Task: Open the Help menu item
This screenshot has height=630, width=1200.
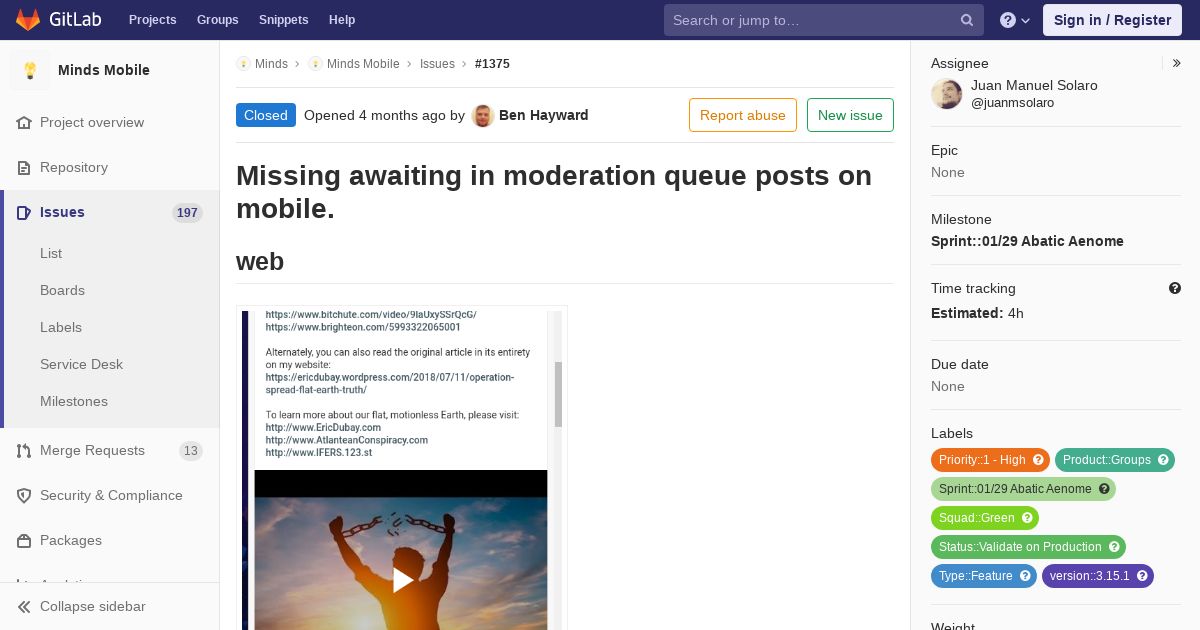Action: pyautogui.click(x=342, y=20)
